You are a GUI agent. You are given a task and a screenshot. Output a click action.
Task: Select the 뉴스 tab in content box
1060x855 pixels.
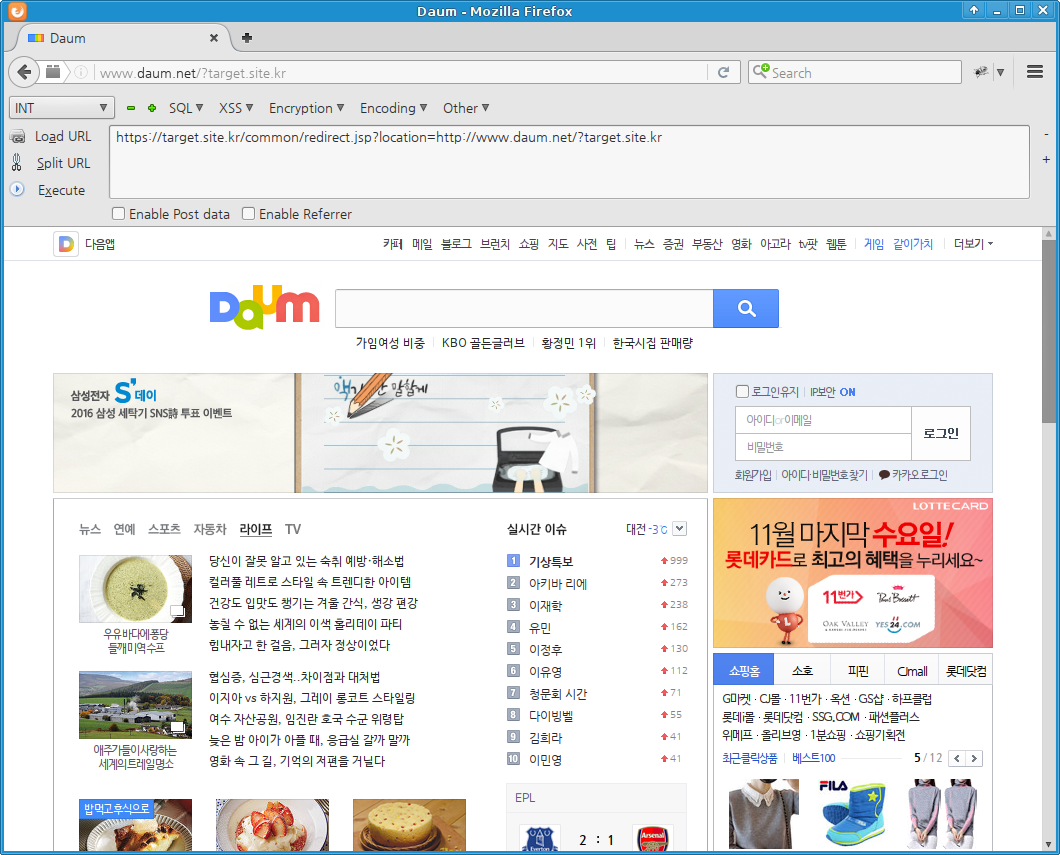click(90, 529)
